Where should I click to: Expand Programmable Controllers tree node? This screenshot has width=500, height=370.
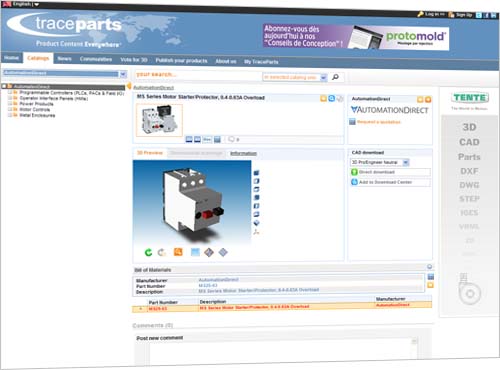tap(10, 92)
